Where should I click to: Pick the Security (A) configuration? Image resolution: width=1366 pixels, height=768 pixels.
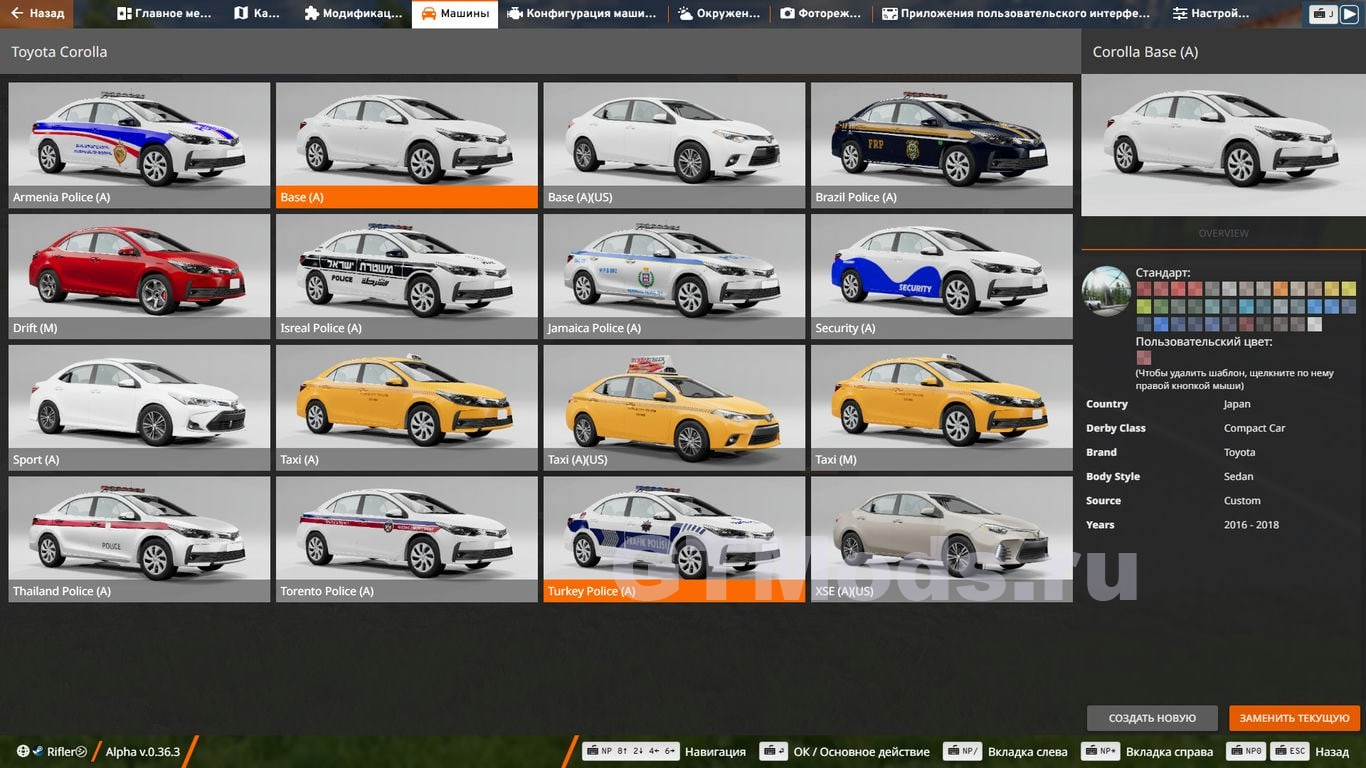coord(942,276)
